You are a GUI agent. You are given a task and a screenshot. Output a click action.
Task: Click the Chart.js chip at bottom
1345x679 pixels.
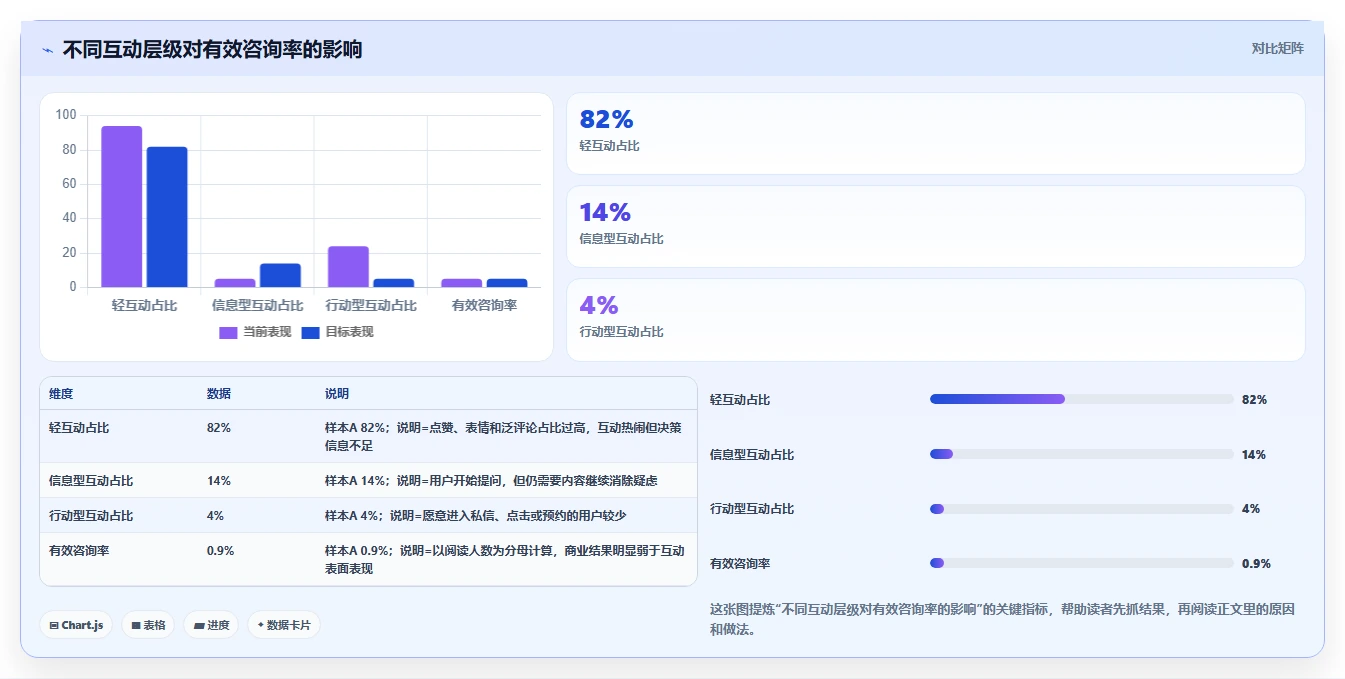tap(76, 625)
